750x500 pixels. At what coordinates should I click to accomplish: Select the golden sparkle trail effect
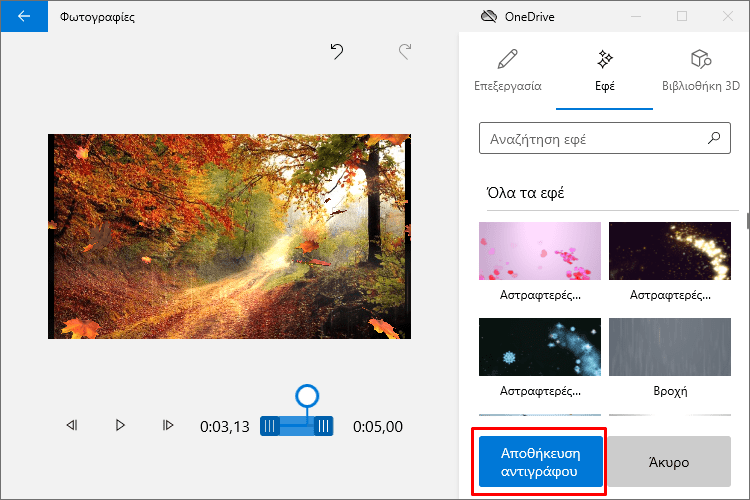click(x=670, y=251)
